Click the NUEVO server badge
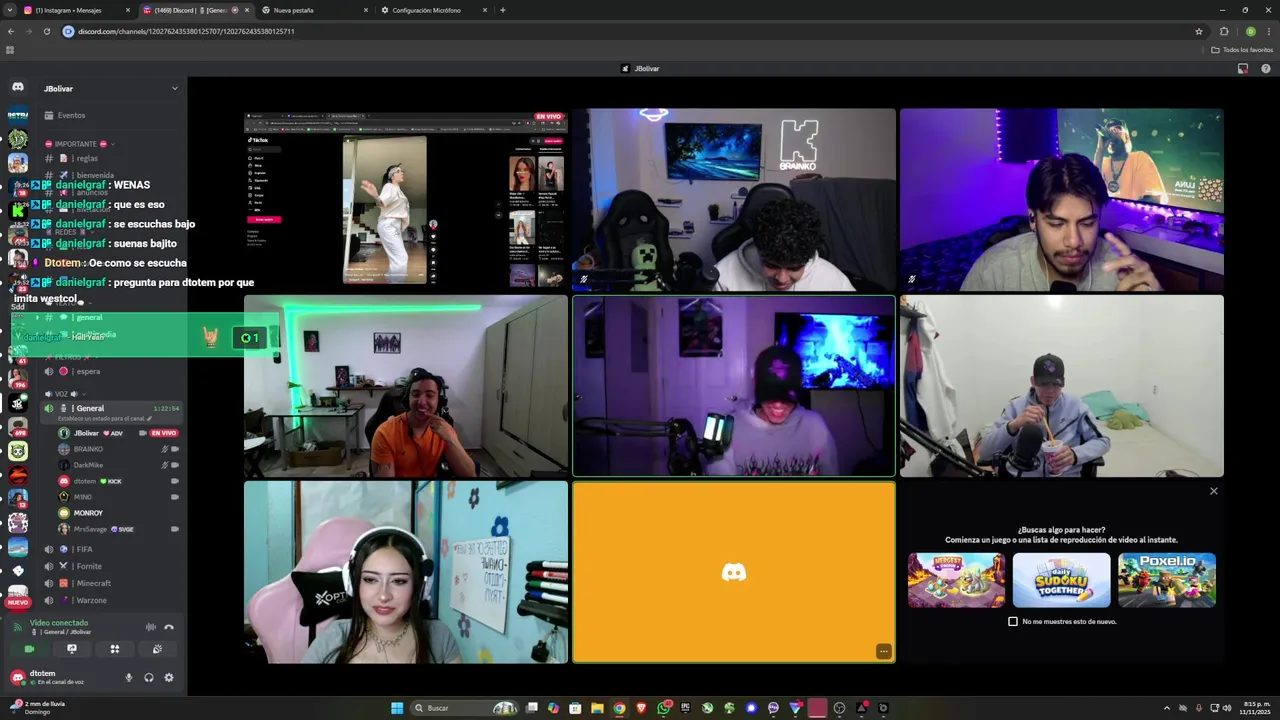Image resolution: width=1280 pixels, height=720 pixels. point(18,602)
